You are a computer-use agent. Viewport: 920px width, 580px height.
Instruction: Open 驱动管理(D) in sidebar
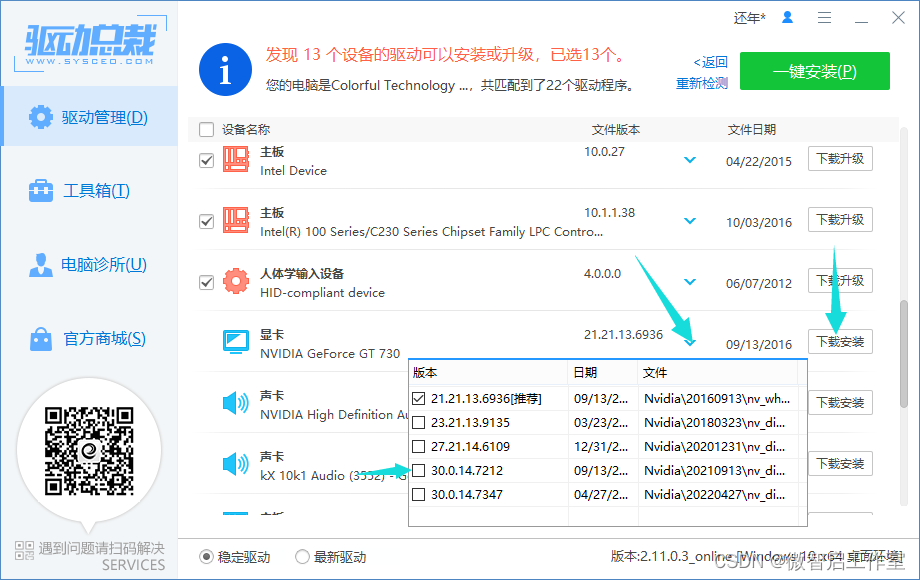tap(89, 117)
